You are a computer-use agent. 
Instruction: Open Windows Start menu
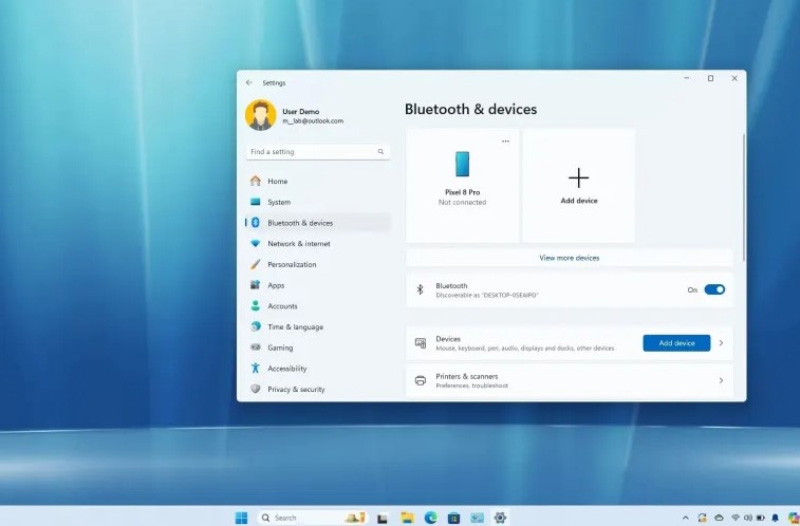tap(241, 517)
